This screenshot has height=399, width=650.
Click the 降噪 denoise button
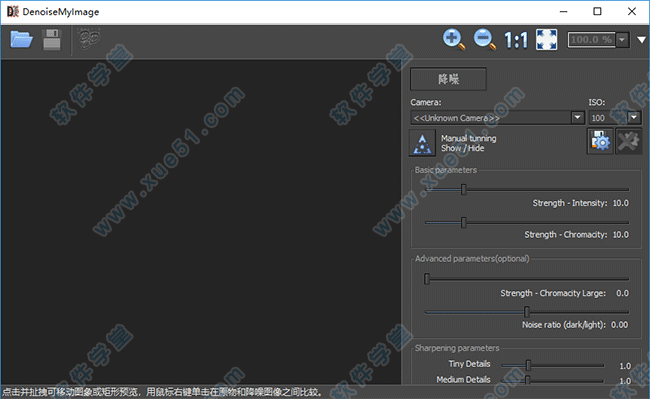448,79
